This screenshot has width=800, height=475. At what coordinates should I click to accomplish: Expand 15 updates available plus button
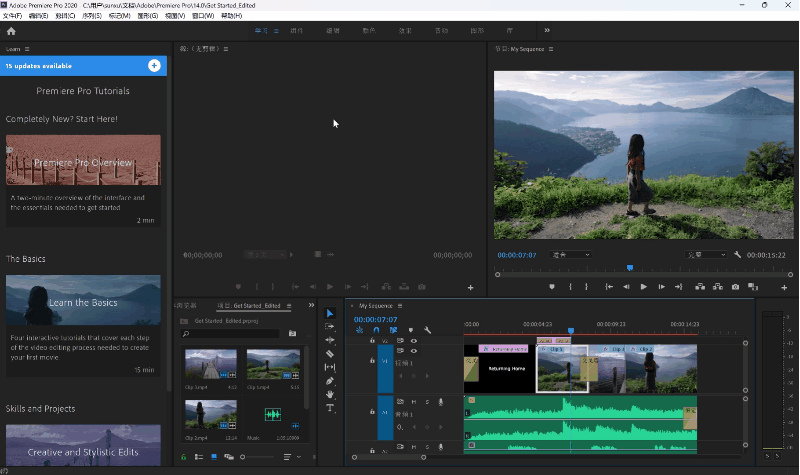154,65
